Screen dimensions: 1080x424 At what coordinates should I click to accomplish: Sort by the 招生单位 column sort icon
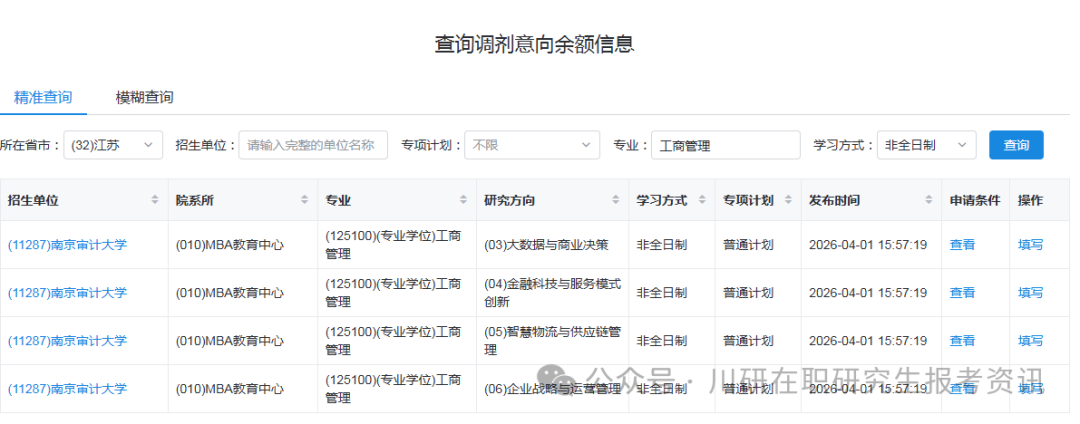click(154, 200)
